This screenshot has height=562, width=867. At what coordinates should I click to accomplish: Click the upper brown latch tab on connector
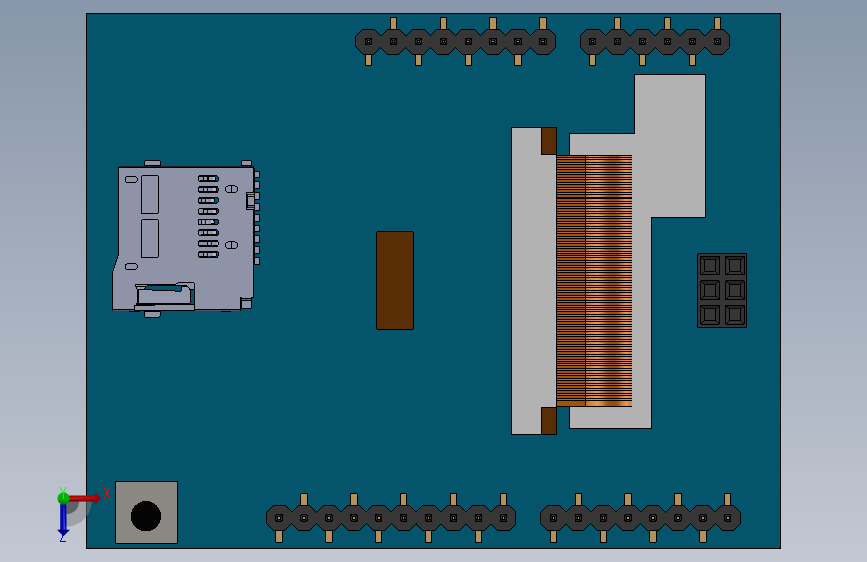549,141
